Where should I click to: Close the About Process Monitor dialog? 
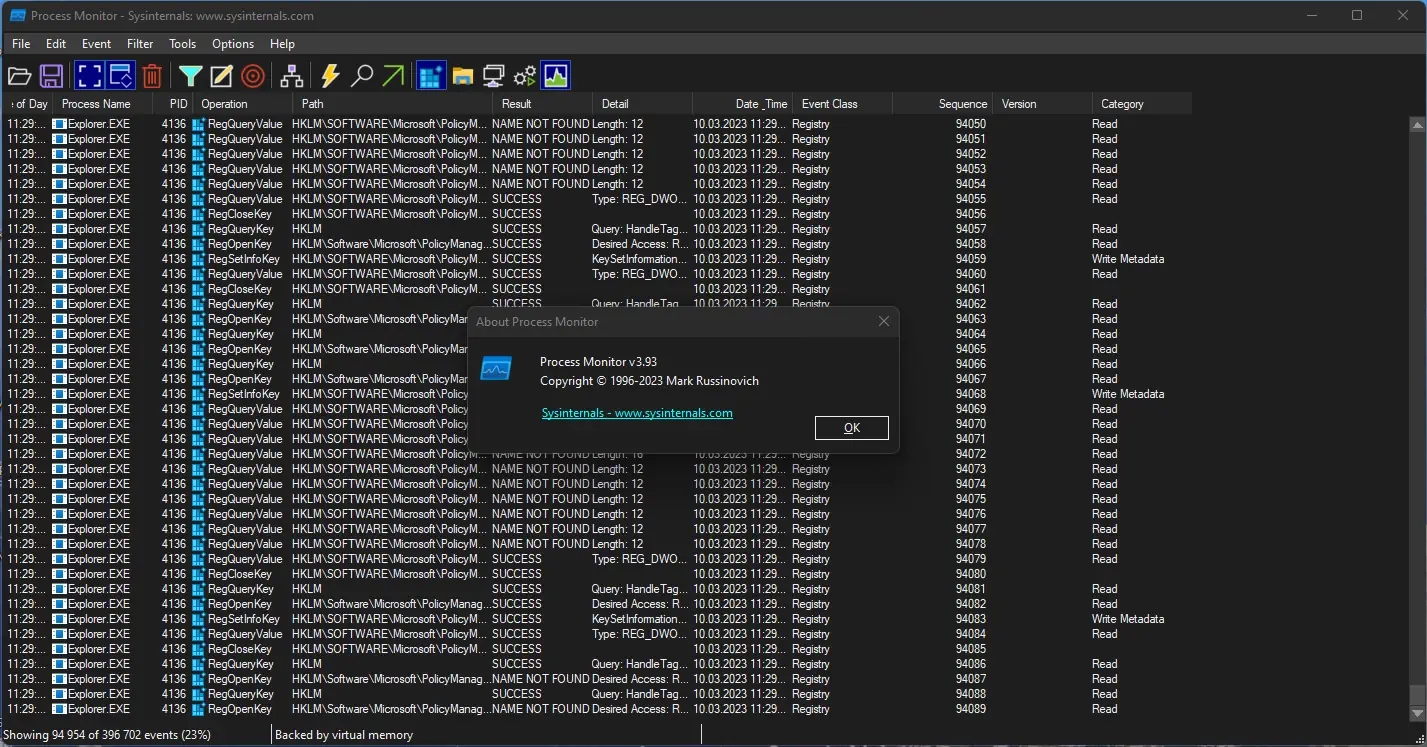tap(884, 322)
